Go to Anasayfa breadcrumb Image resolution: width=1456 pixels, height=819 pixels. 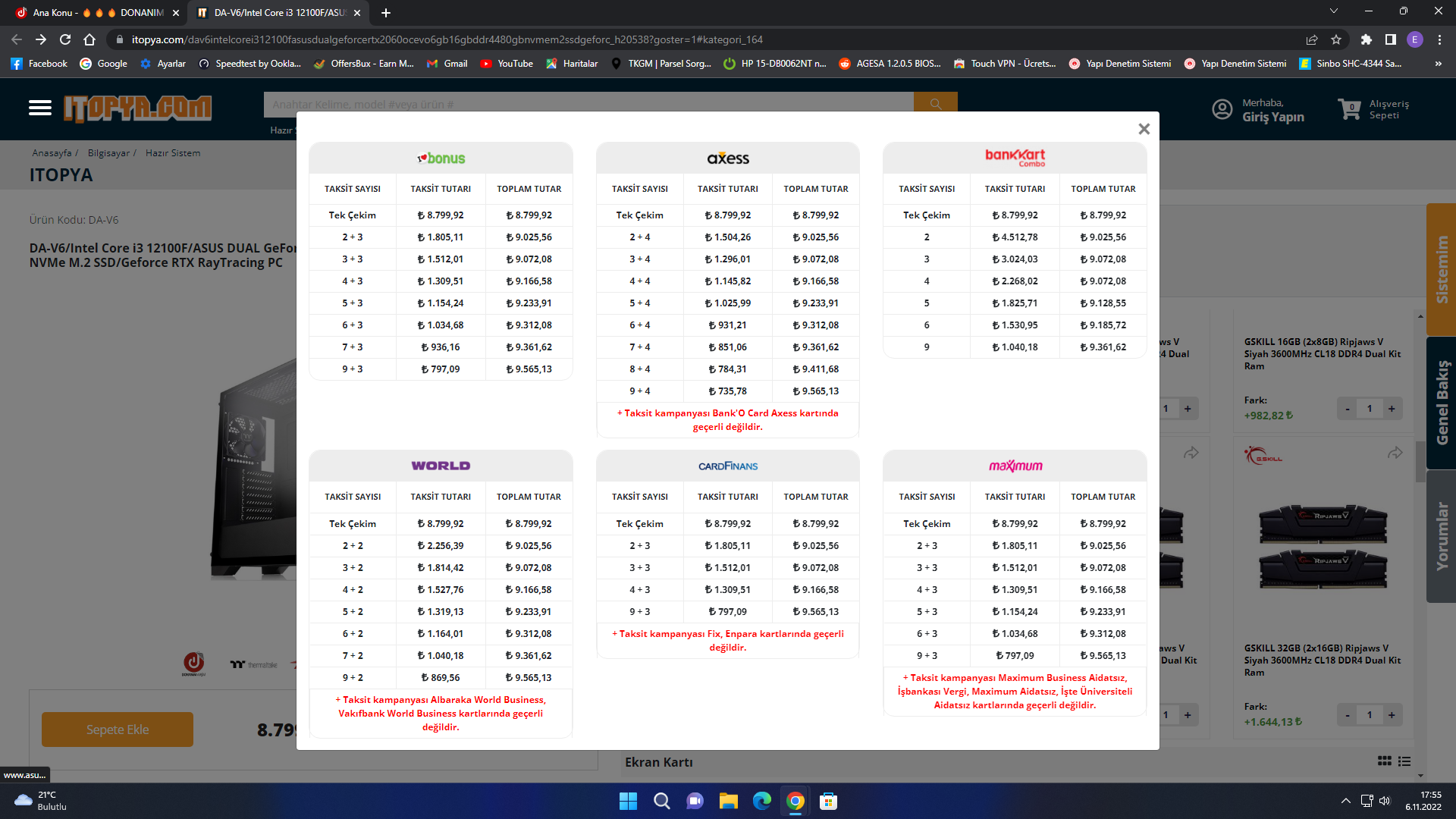point(52,153)
